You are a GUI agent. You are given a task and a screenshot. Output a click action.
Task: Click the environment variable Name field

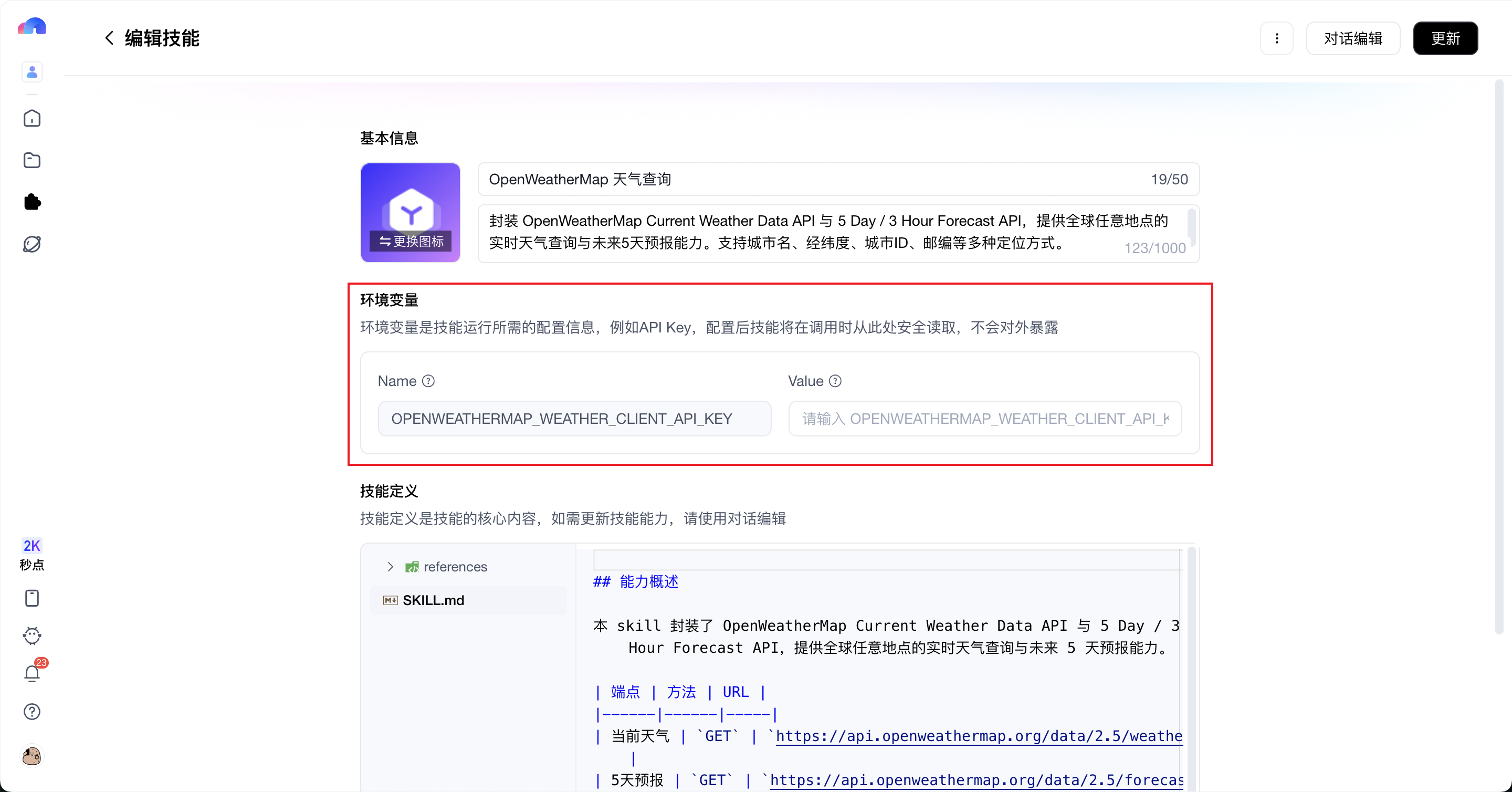[x=574, y=419]
